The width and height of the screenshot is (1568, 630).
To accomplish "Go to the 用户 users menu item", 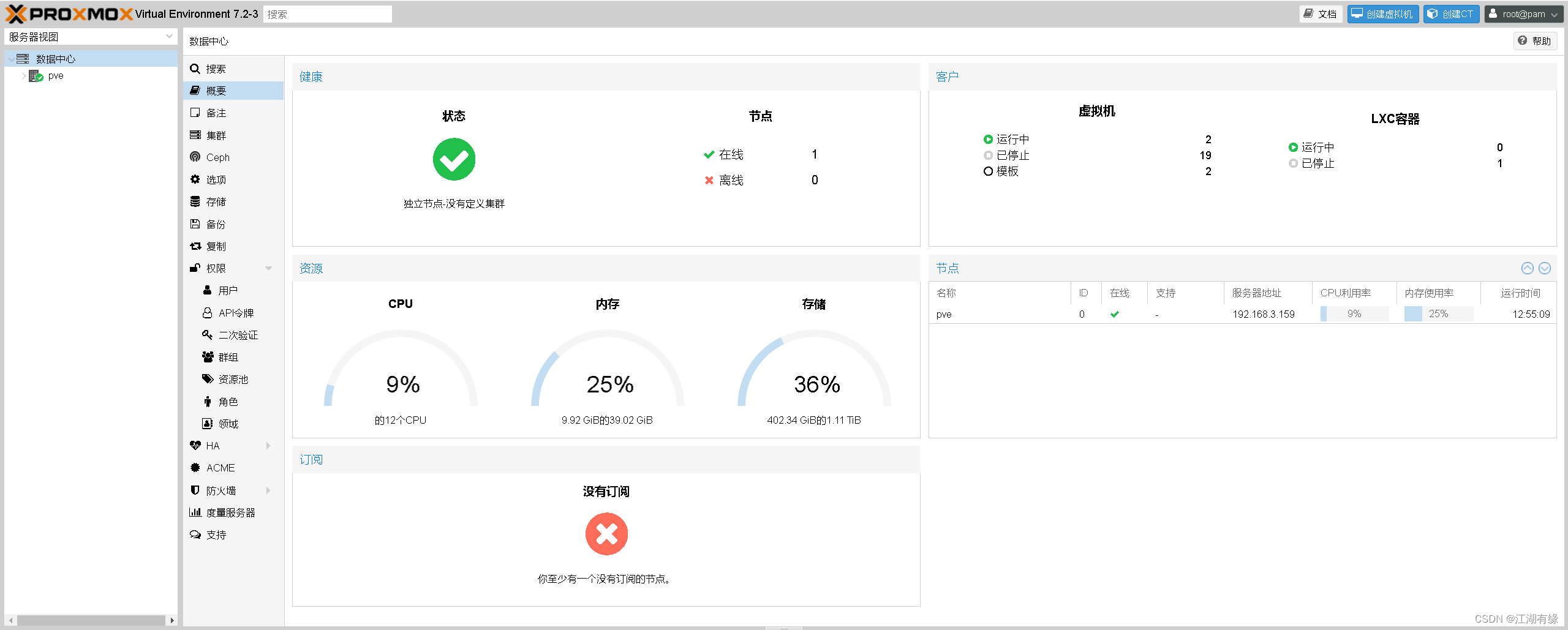I will pyautogui.click(x=233, y=290).
